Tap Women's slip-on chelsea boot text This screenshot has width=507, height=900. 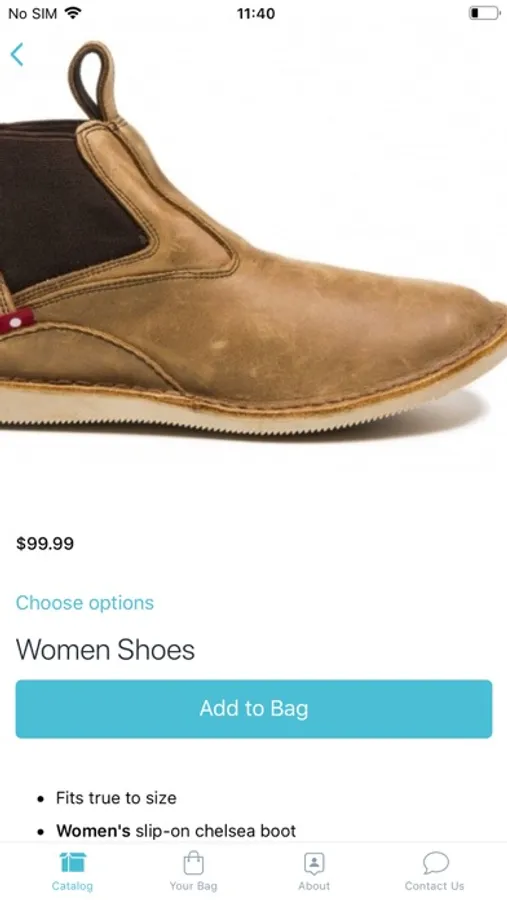(x=176, y=831)
